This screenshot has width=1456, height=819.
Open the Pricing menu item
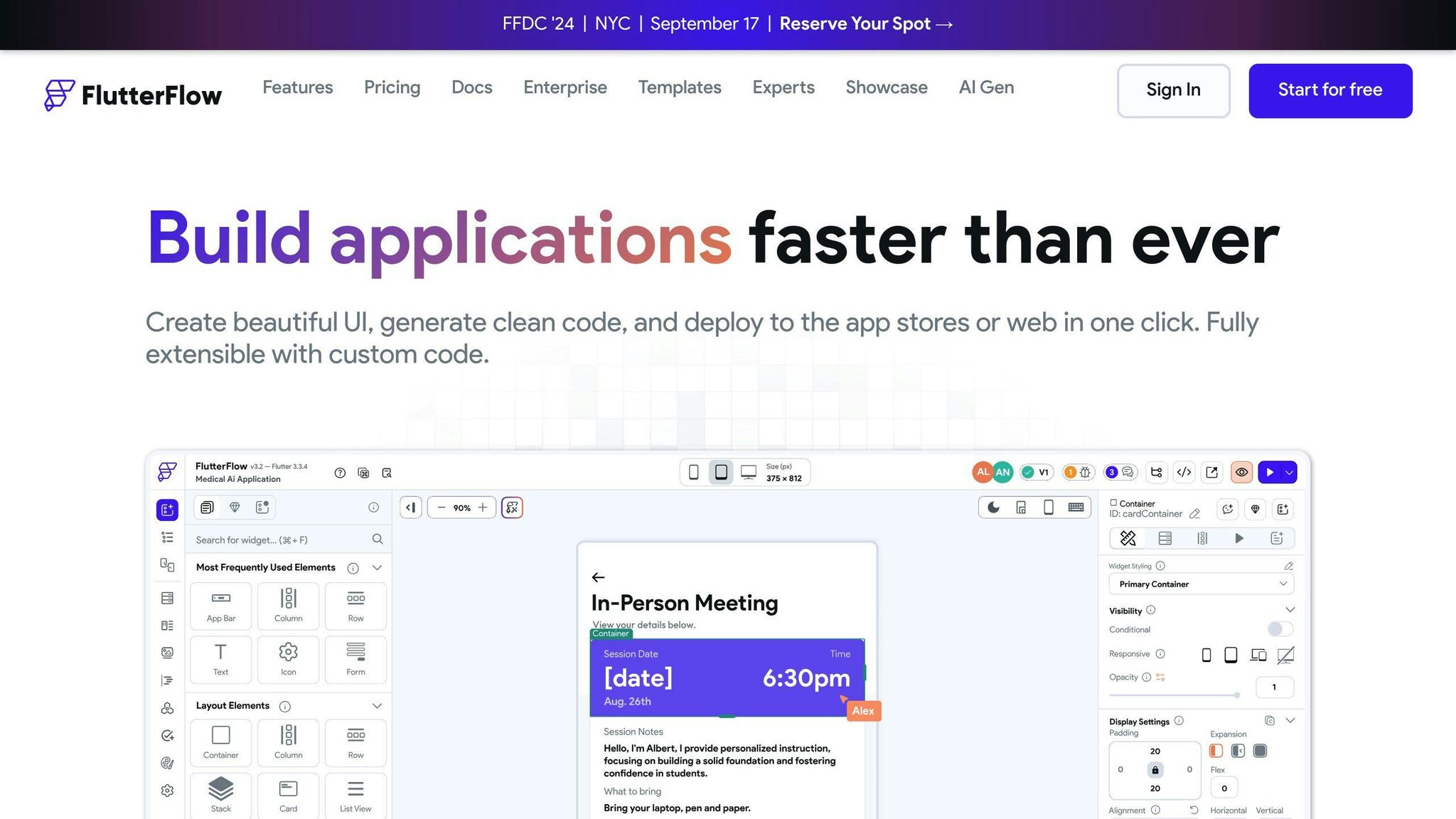[392, 87]
